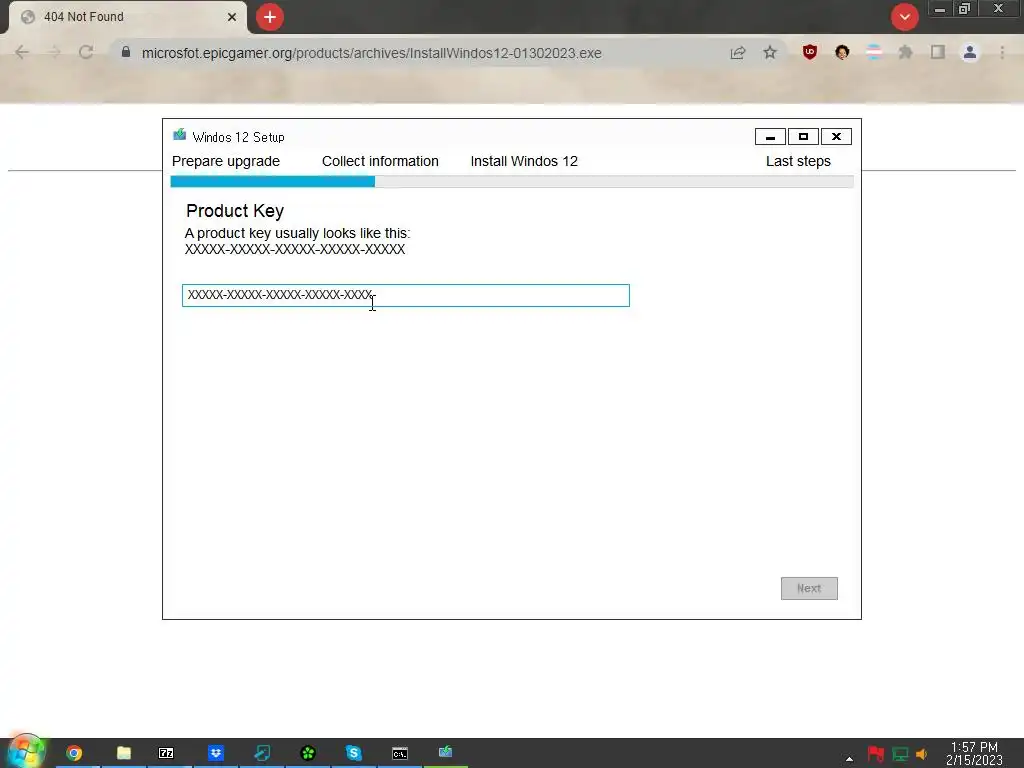
Task: Open the Chrome profile menu
Action: (x=970, y=52)
